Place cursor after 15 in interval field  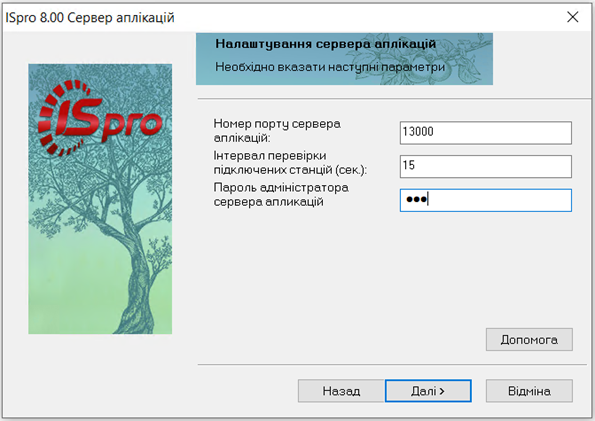pyautogui.click(x=416, y=165)
